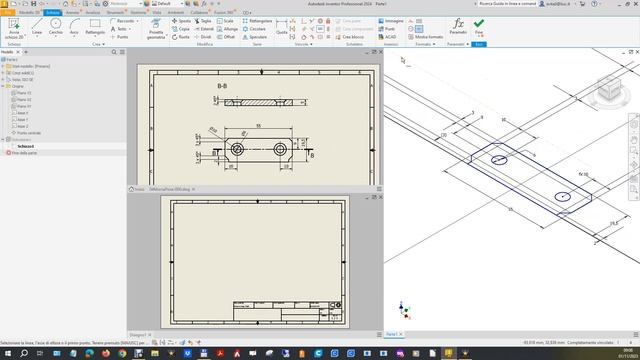Image resolution: width=640 pixels, height=360 pixels.
Task: Click Home icon in quick access toolbar
Action: pos(65,4)
